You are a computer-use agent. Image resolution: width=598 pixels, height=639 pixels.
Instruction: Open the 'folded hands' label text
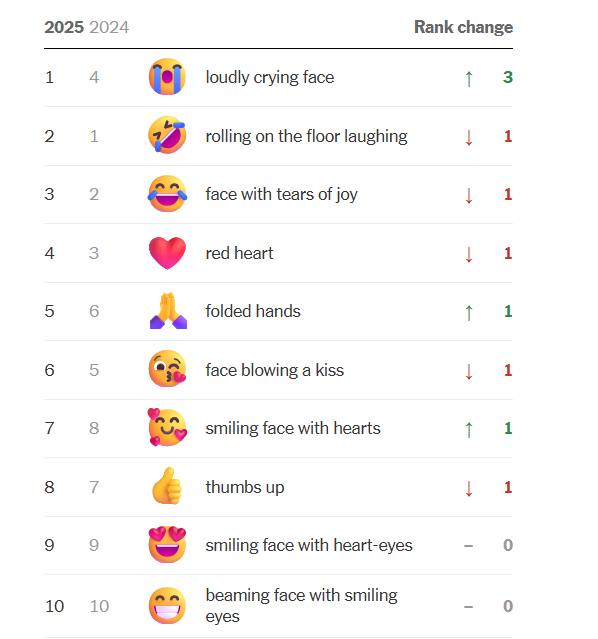point(253,311)
